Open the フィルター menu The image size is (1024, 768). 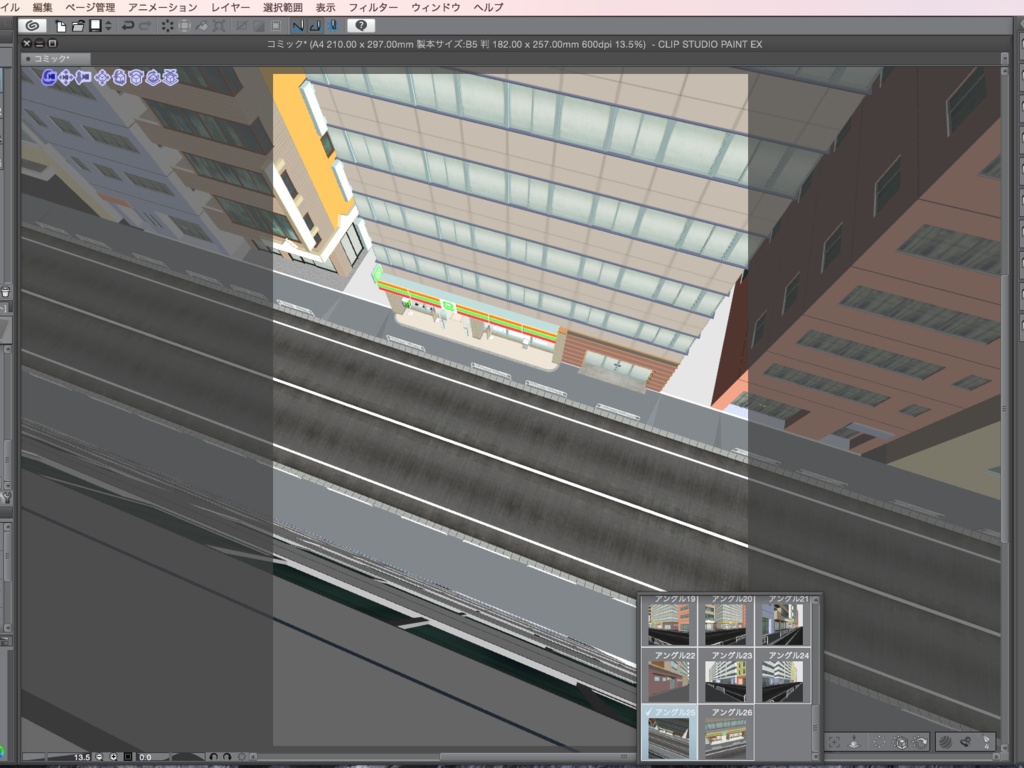click(x=372, y=7)
